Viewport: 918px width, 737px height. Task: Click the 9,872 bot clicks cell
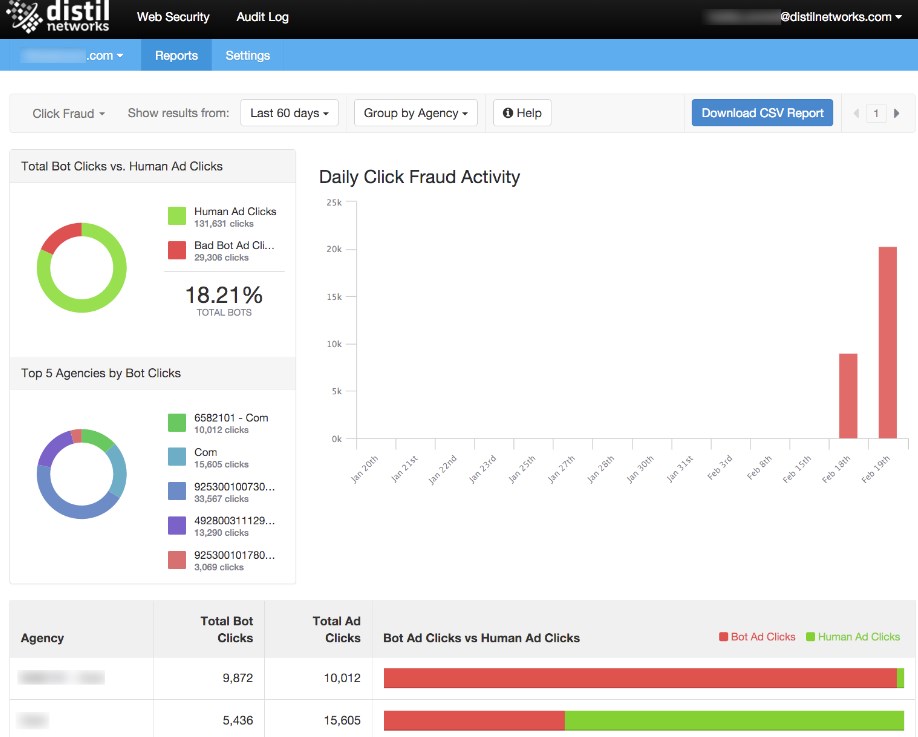pos(238,678)
